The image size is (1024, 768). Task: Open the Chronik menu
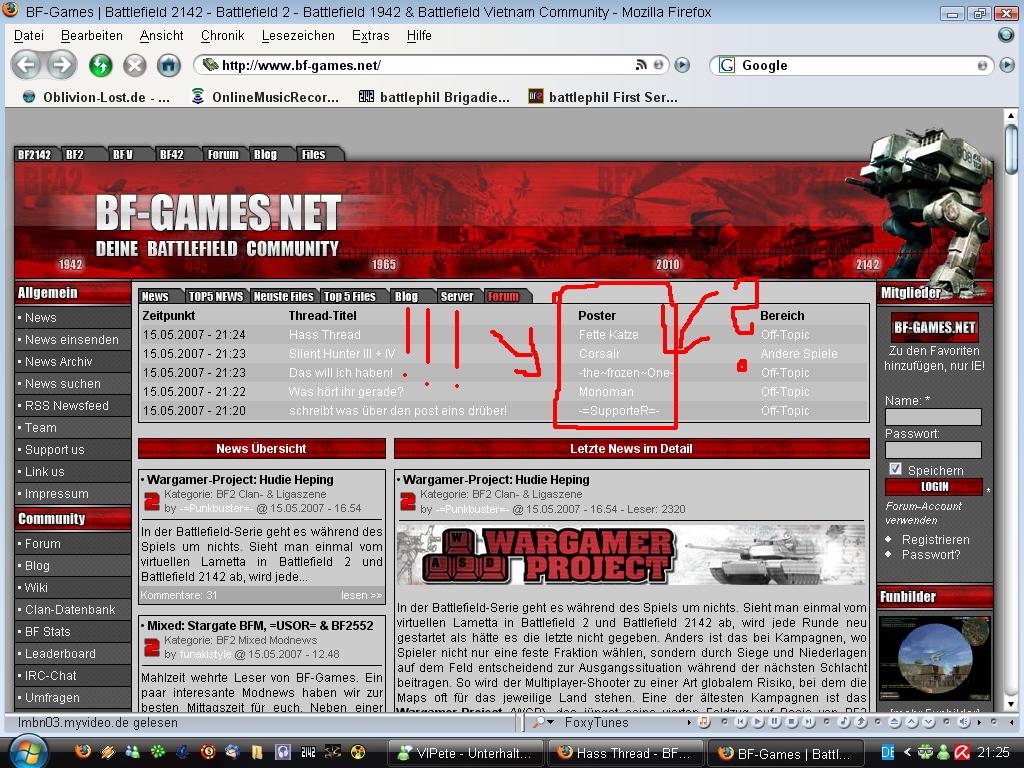(x=222, y=35)
